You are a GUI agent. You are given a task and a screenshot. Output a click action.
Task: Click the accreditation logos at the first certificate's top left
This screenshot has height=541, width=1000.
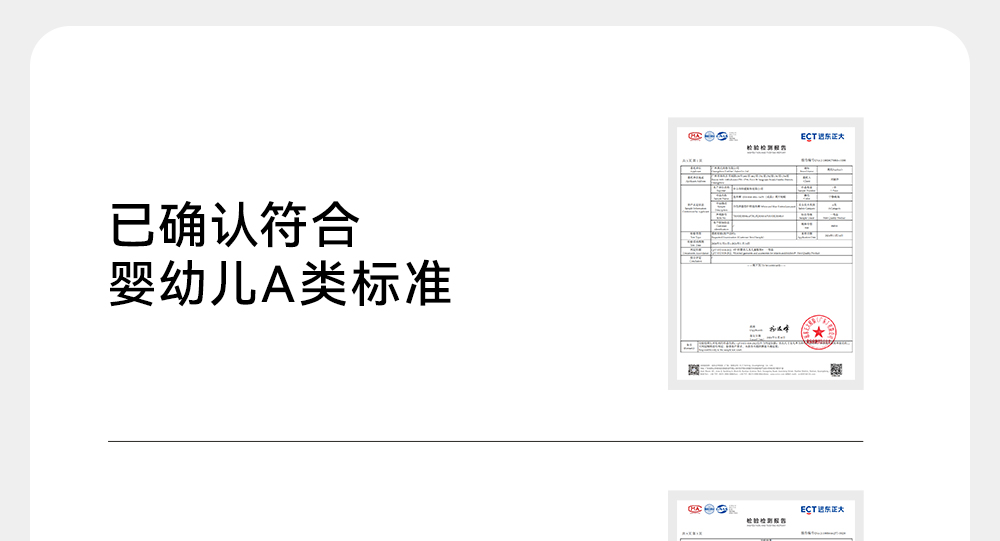(712, 136)
